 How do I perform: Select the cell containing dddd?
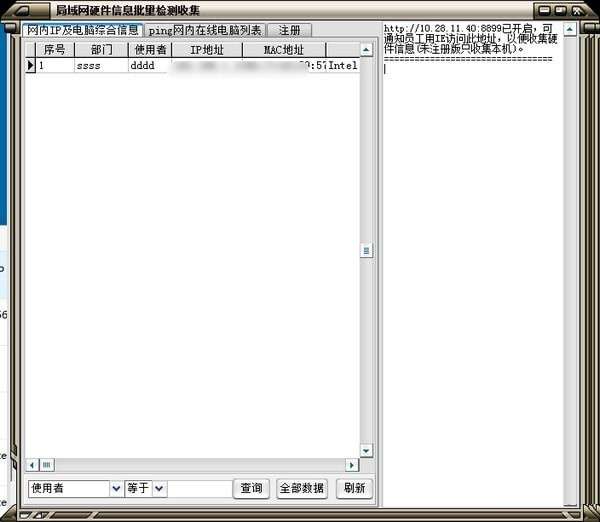coord(150,65)
